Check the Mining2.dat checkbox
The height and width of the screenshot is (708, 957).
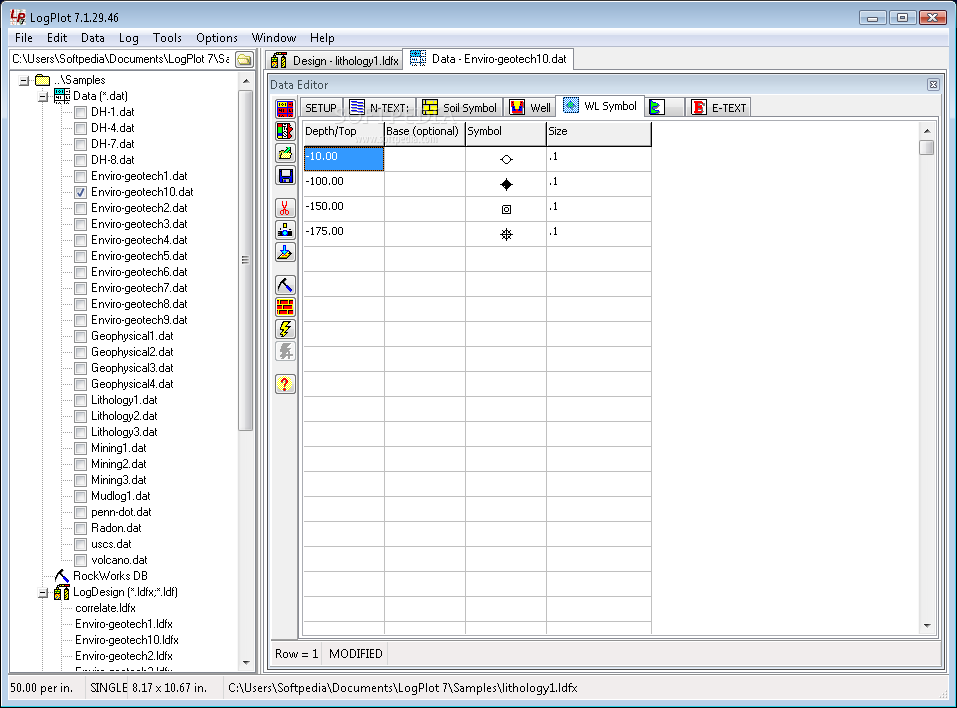(81, 464)
